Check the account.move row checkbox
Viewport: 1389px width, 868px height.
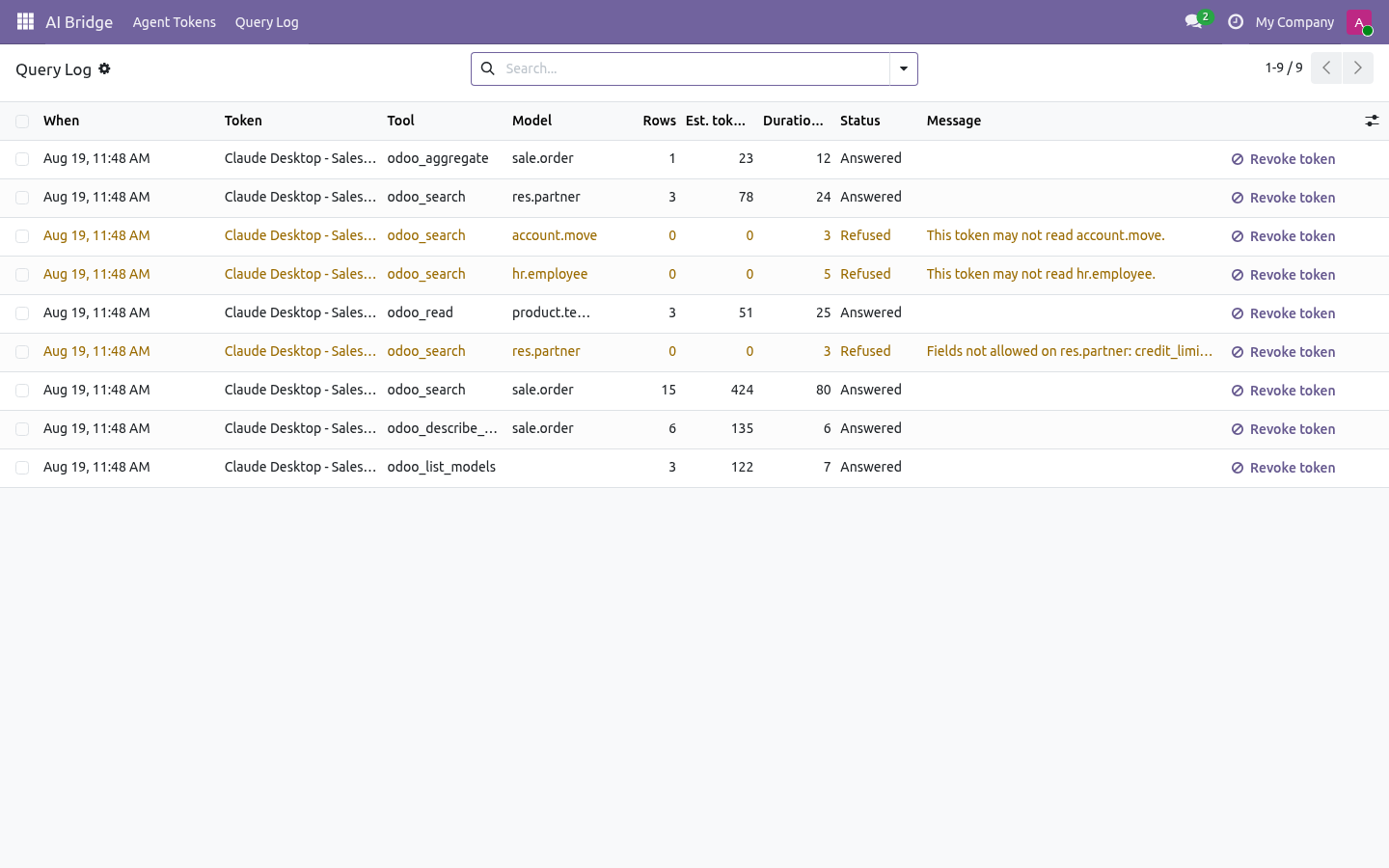point(22,236)
